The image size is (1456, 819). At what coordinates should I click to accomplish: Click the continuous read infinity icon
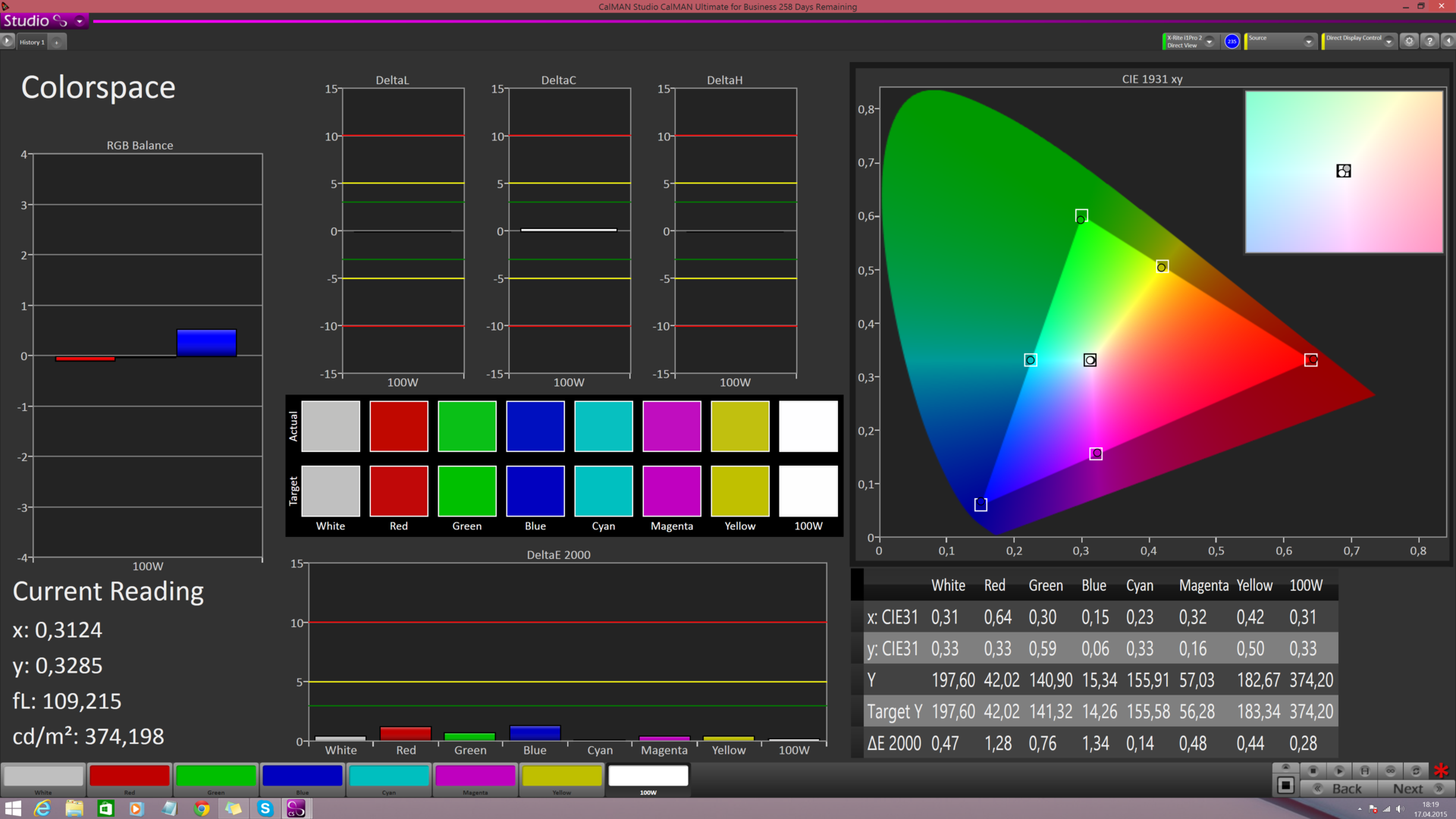1390,770
